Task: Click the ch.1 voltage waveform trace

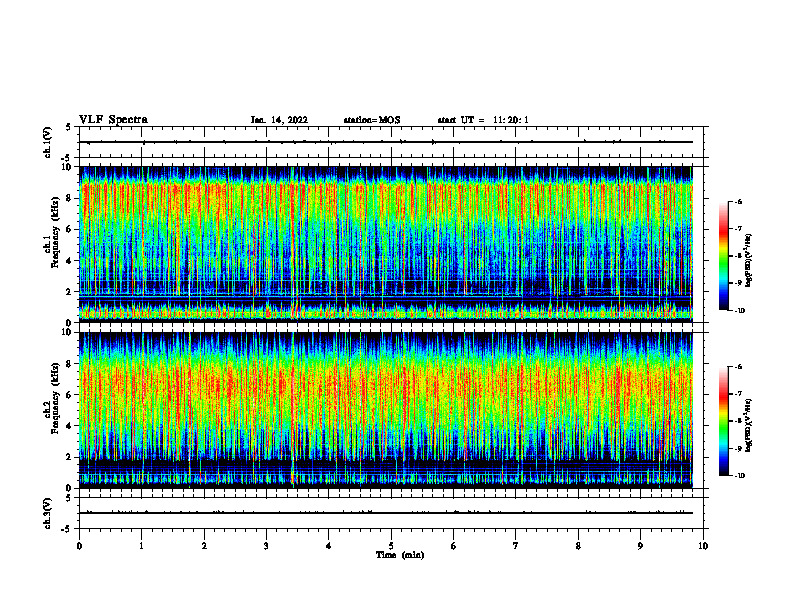Action: [x=386, y=142]
